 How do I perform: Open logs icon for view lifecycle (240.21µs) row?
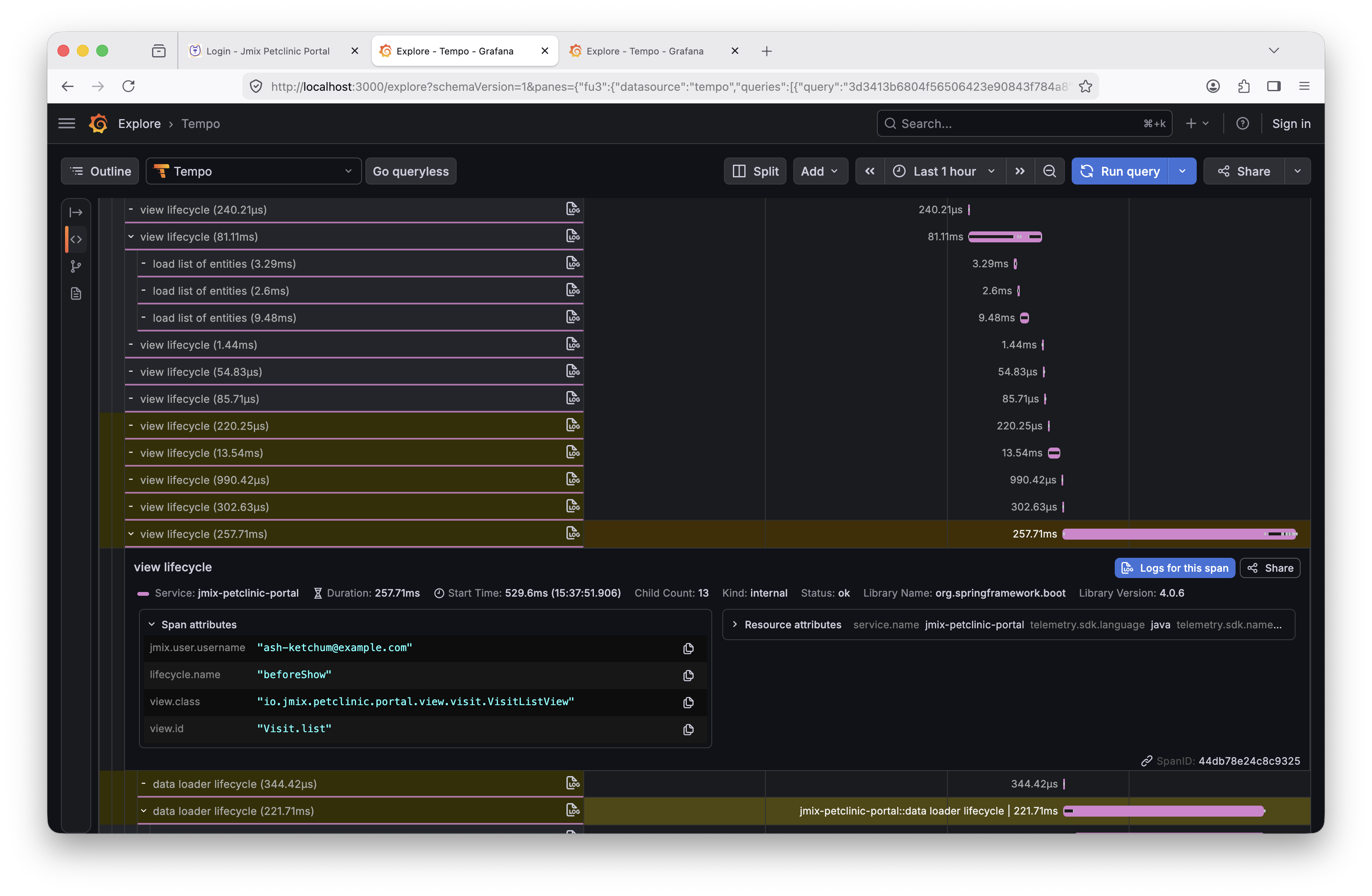572,209
